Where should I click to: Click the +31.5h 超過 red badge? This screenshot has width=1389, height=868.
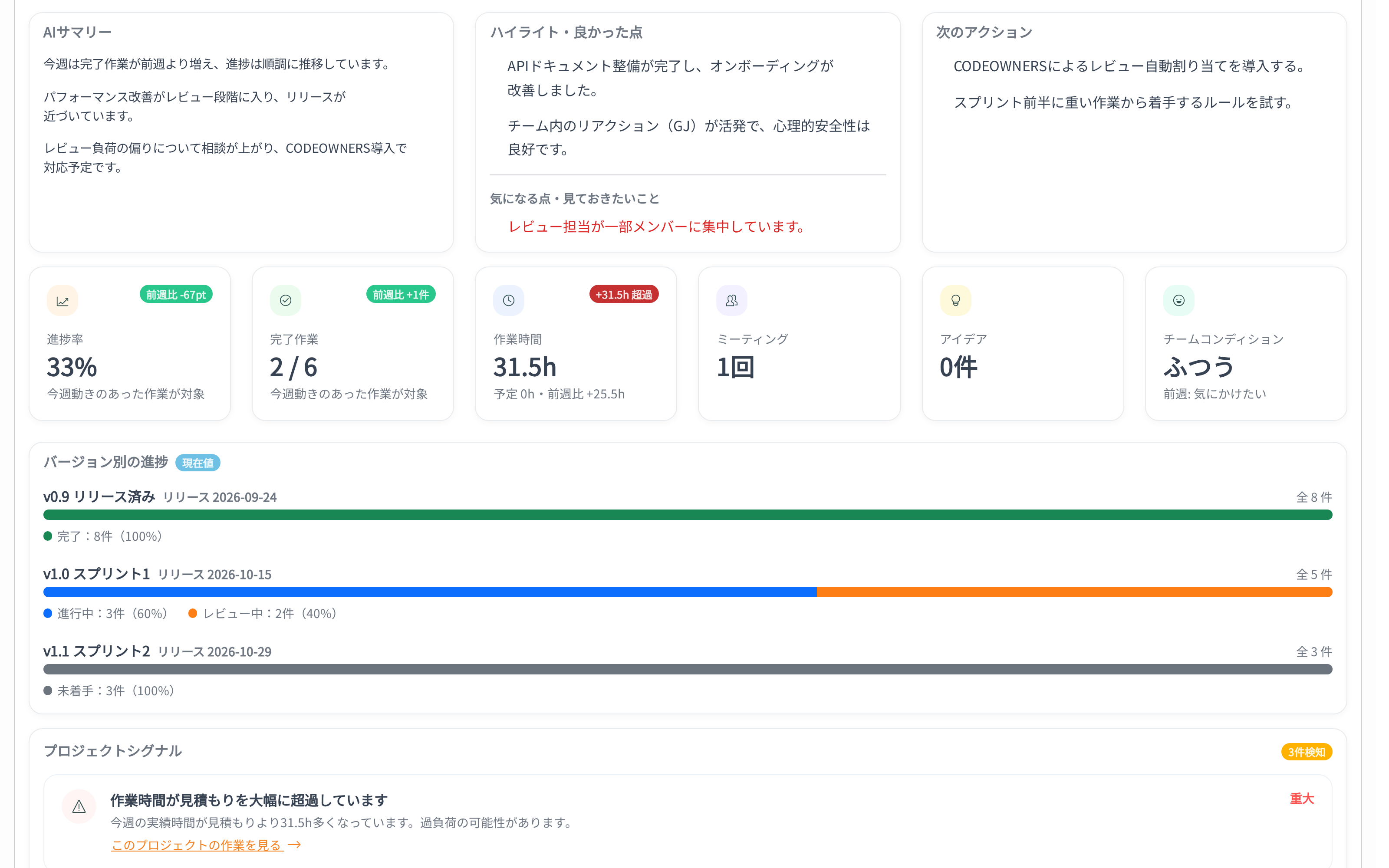[x=624, y=295]
